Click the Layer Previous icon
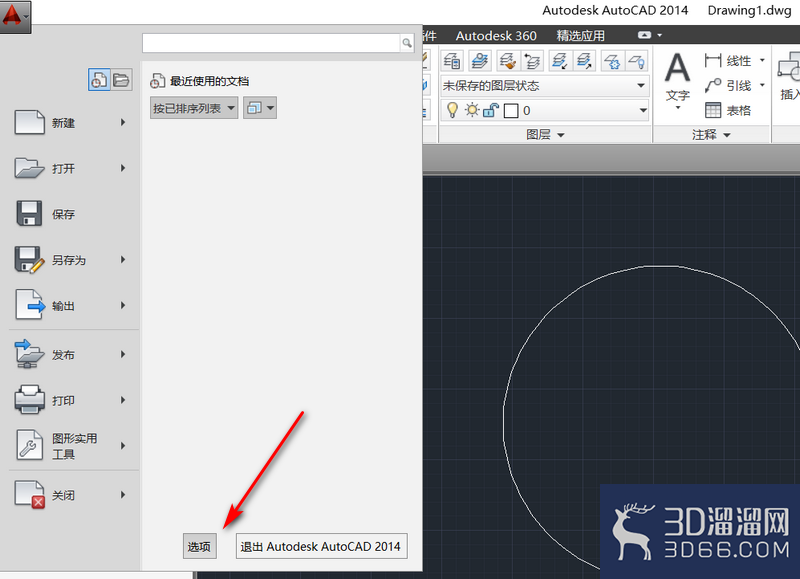 (532, 61)
